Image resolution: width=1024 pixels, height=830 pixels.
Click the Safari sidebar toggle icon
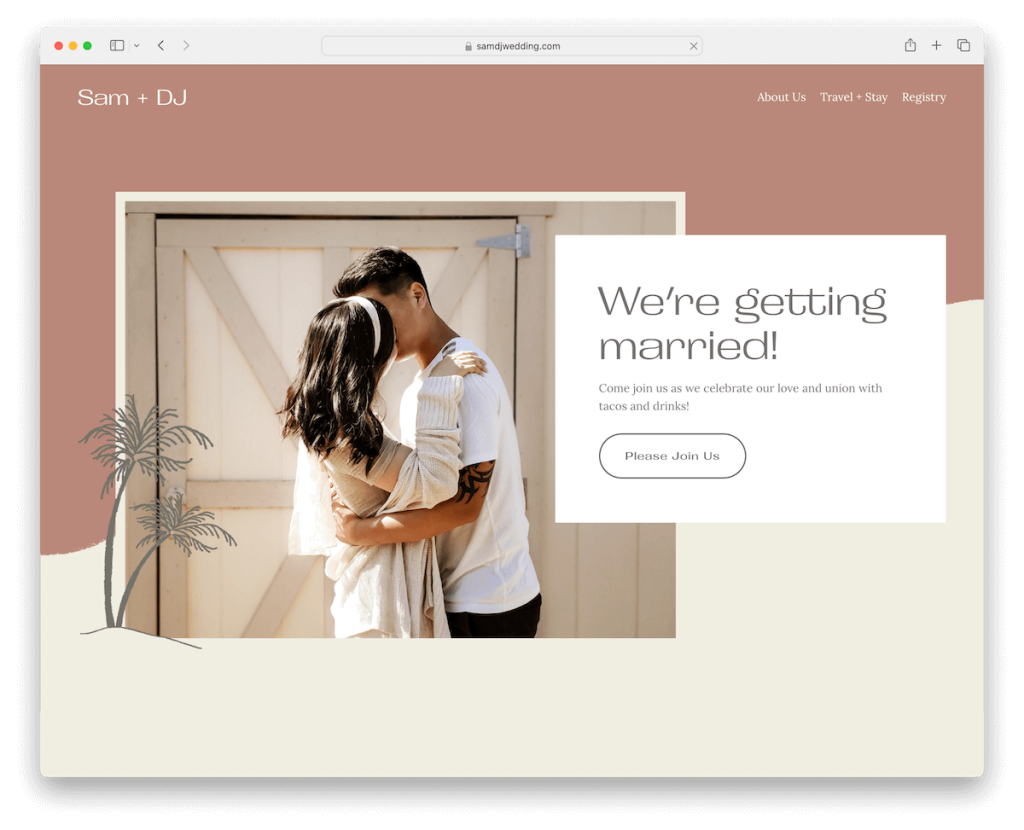click(117, 46)
